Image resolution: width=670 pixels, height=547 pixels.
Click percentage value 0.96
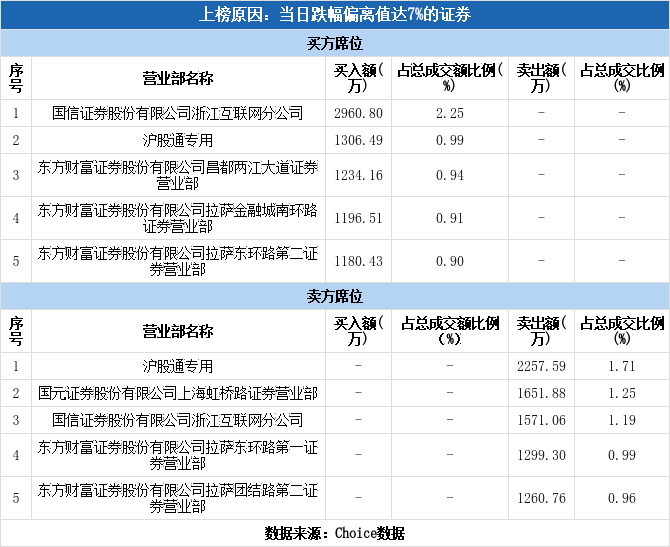click(622, 498)
